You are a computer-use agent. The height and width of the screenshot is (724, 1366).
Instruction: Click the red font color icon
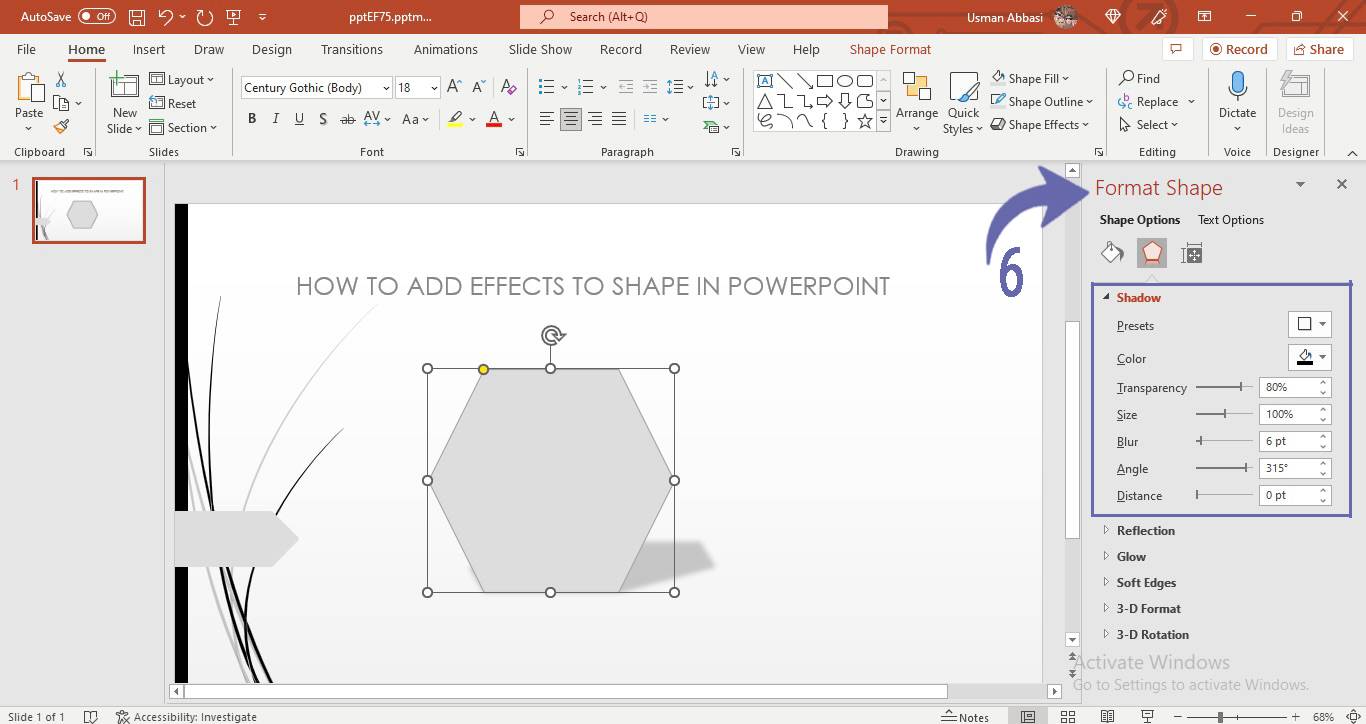(493, 119)
